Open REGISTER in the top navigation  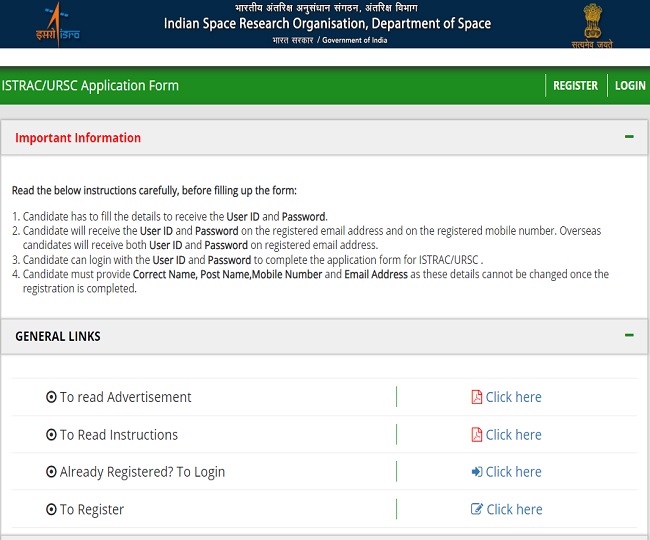click(x=575, y=86)
